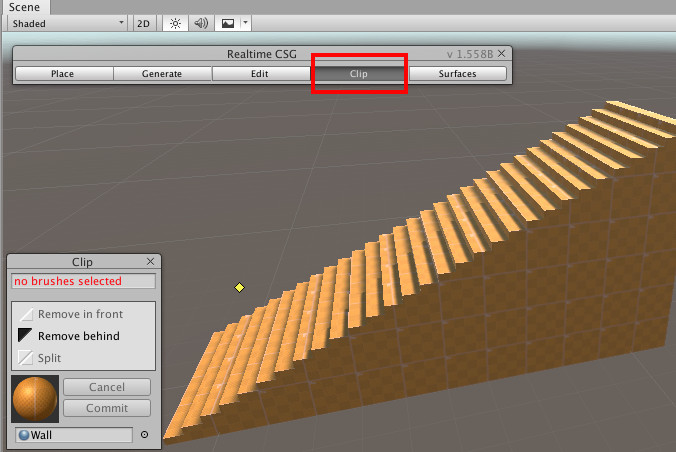Select the Place mode tab
This screenshot has height=452, width=676.
64,74
